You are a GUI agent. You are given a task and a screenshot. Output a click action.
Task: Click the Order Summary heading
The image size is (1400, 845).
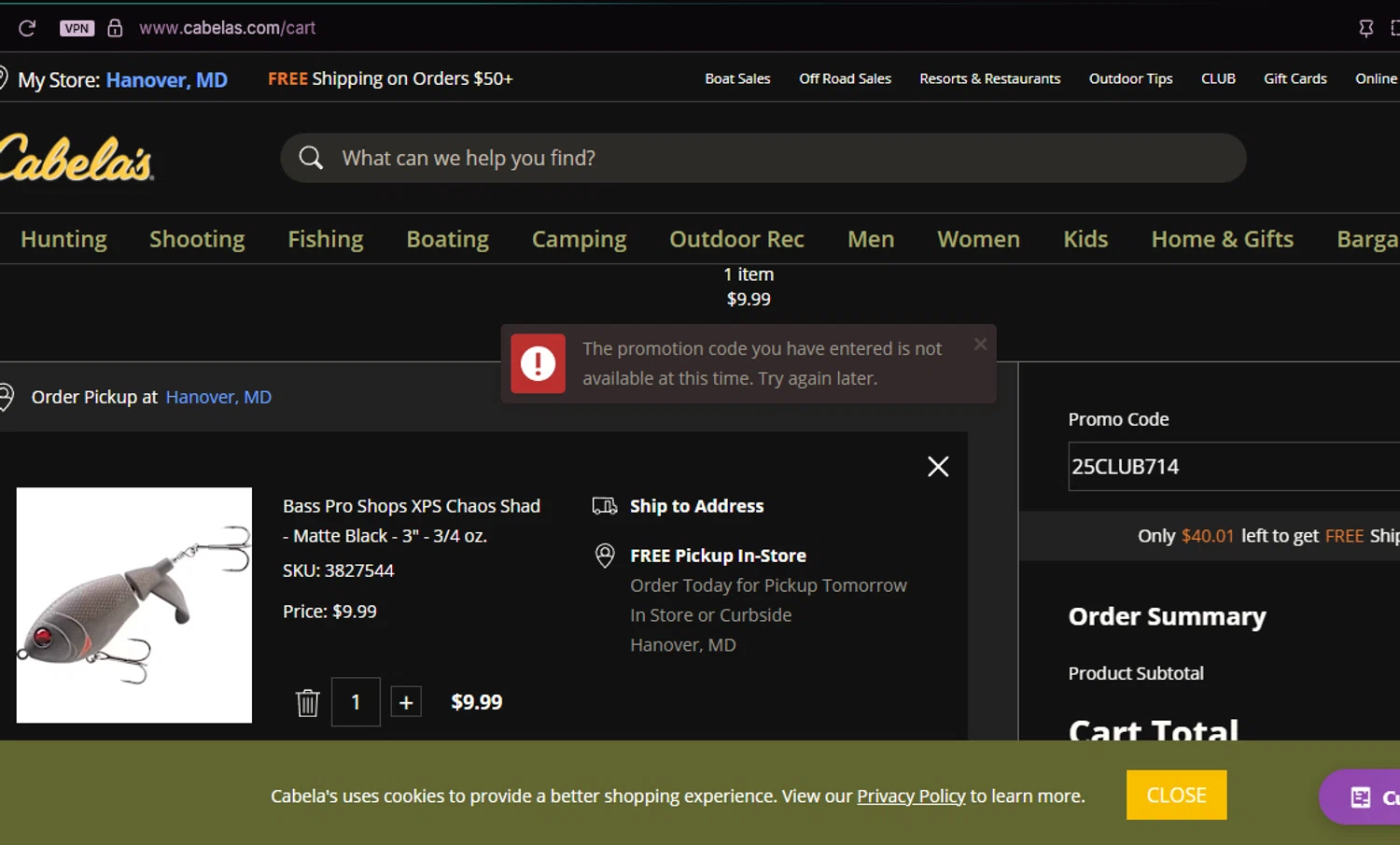pyautogui.click(x=1167, y=617)
